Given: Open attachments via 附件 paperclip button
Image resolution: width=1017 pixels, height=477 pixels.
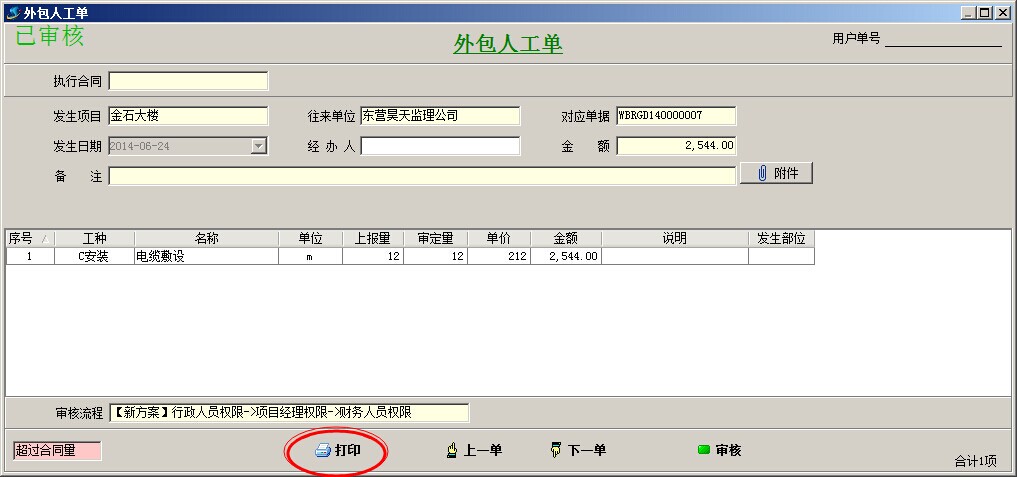Looking at the screenshot, I should 776,174.
